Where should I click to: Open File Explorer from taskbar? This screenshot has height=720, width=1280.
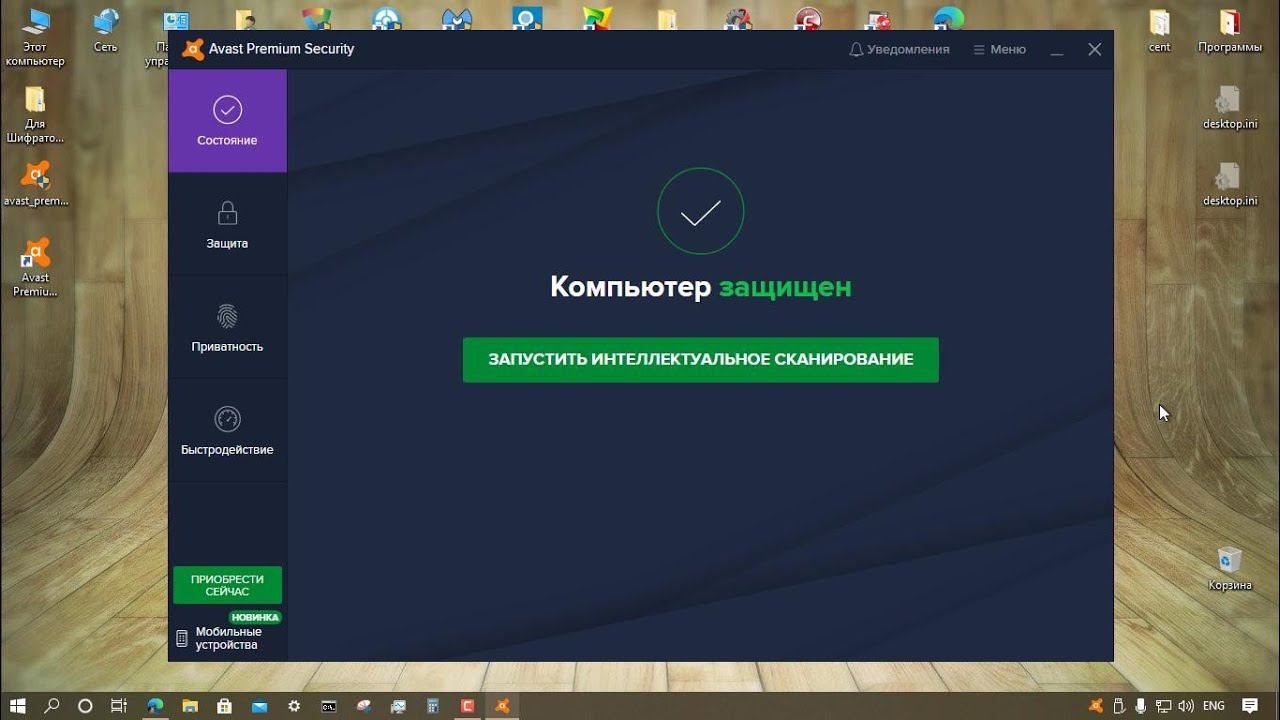(x=190, y=706)
